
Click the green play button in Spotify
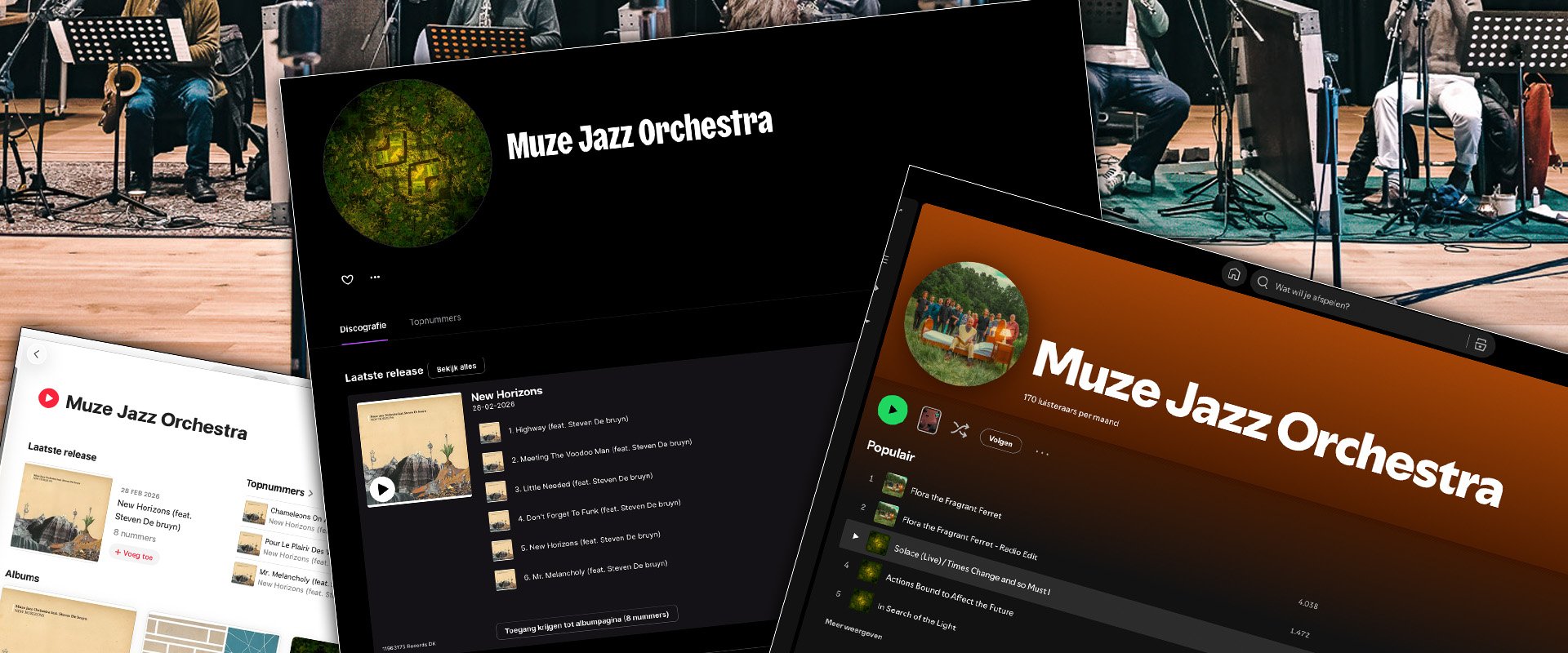[x=893, y=410]
